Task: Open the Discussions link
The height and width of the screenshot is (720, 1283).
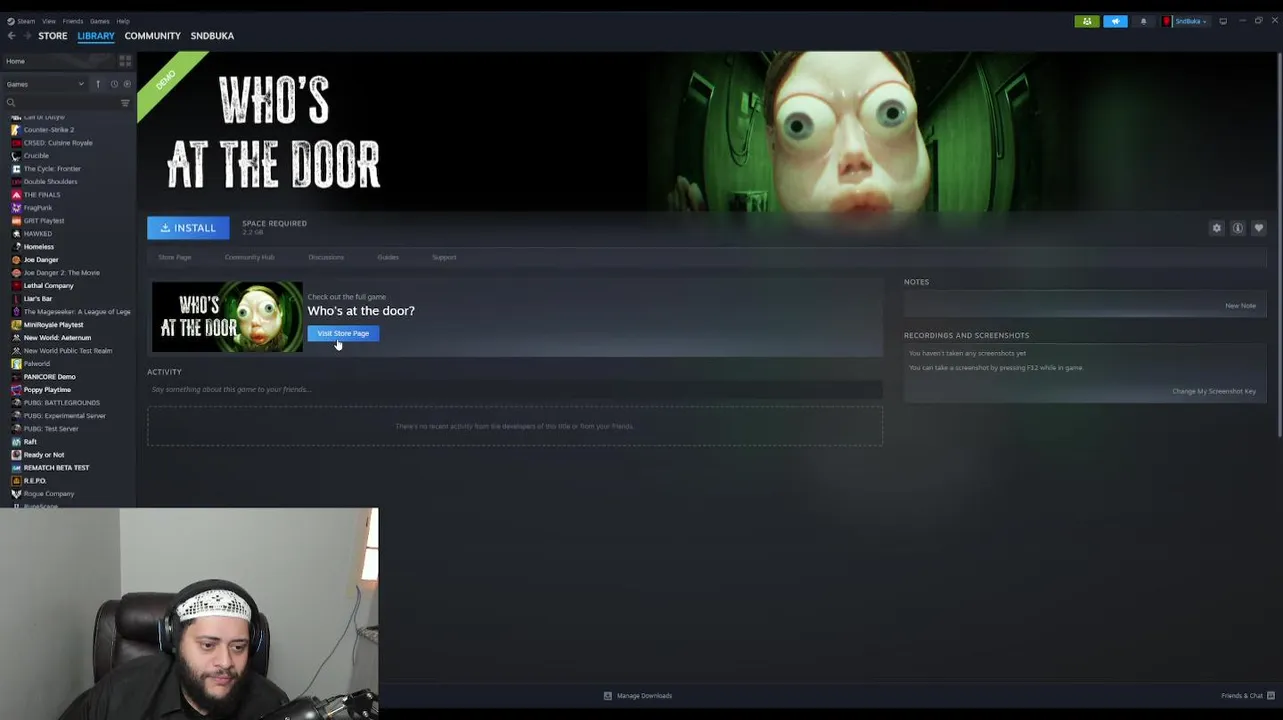Action: click(326, 258)
